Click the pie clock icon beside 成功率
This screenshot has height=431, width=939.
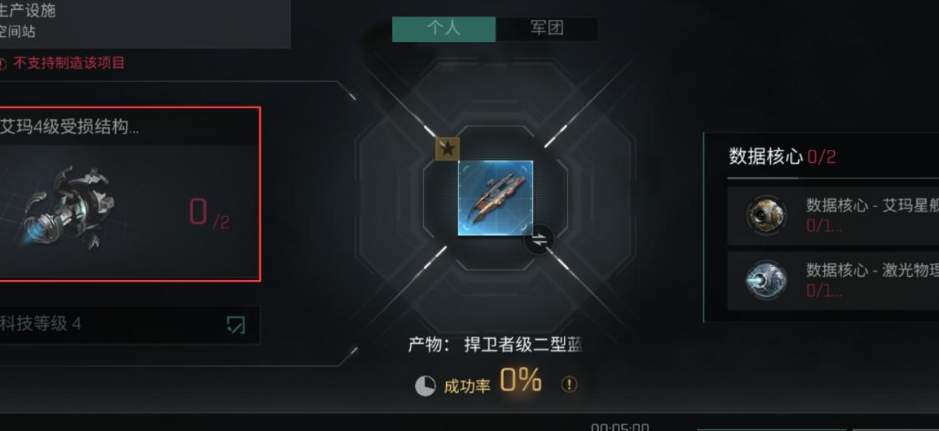coord(425,386)
